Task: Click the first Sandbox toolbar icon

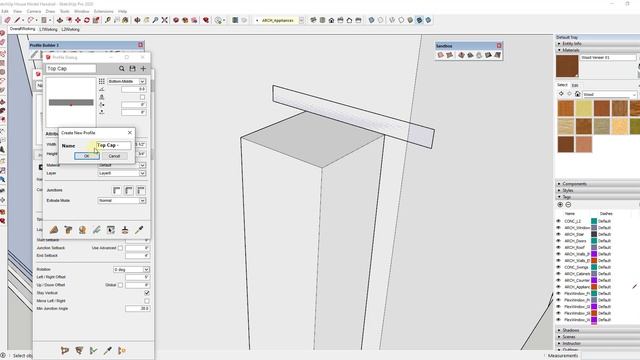Action: pos(440,55)
